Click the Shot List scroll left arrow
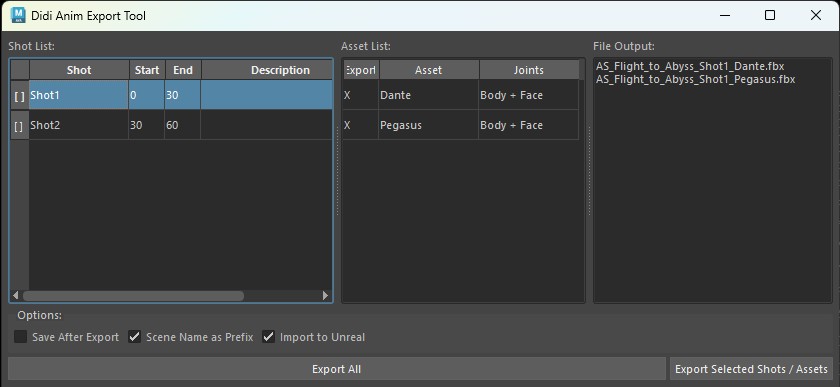Screen dimensions: 840x387 pyautogui.click(x=16, y=295)
